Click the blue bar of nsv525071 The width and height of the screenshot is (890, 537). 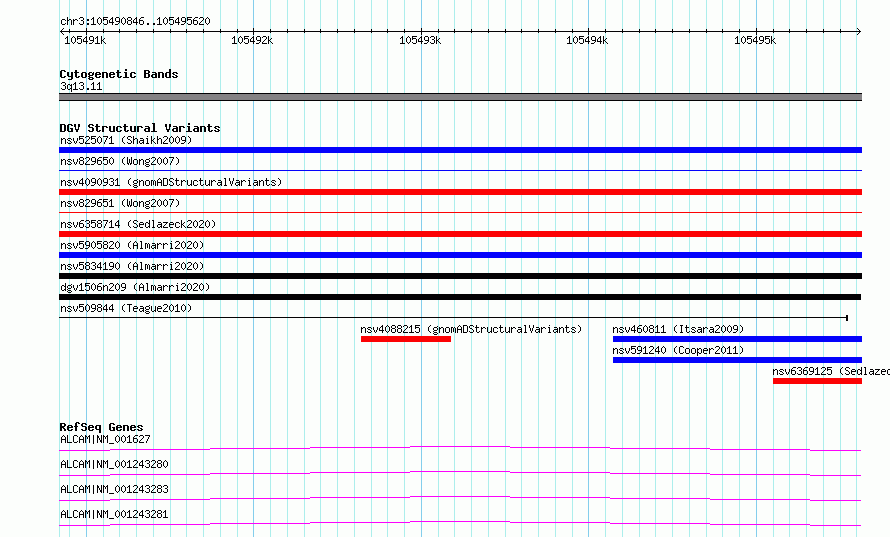[460, 150]
